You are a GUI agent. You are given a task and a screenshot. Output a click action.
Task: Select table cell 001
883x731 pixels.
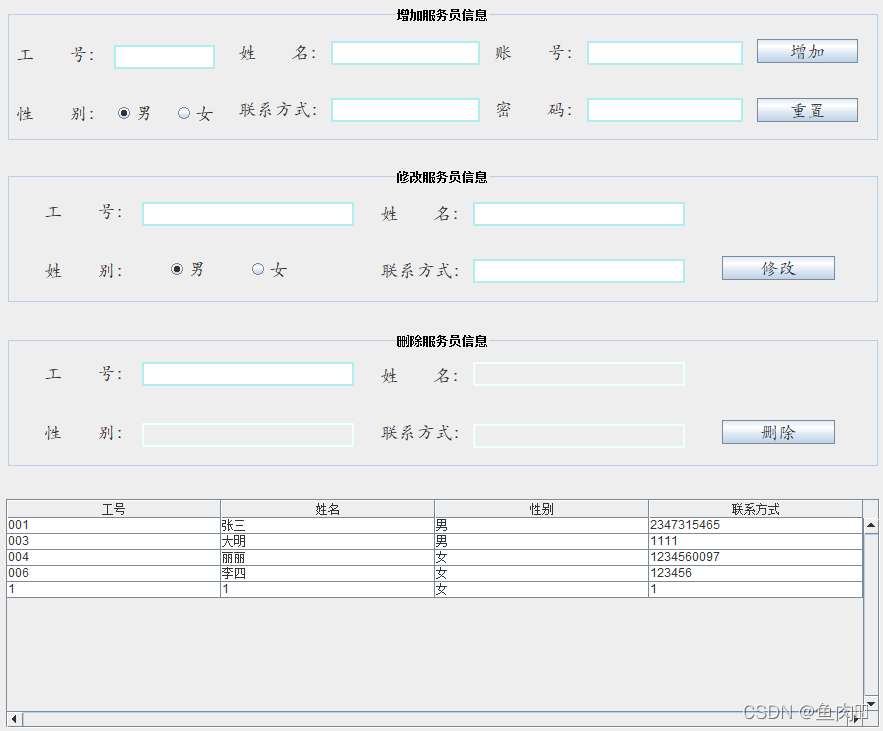tap(113, 525)
